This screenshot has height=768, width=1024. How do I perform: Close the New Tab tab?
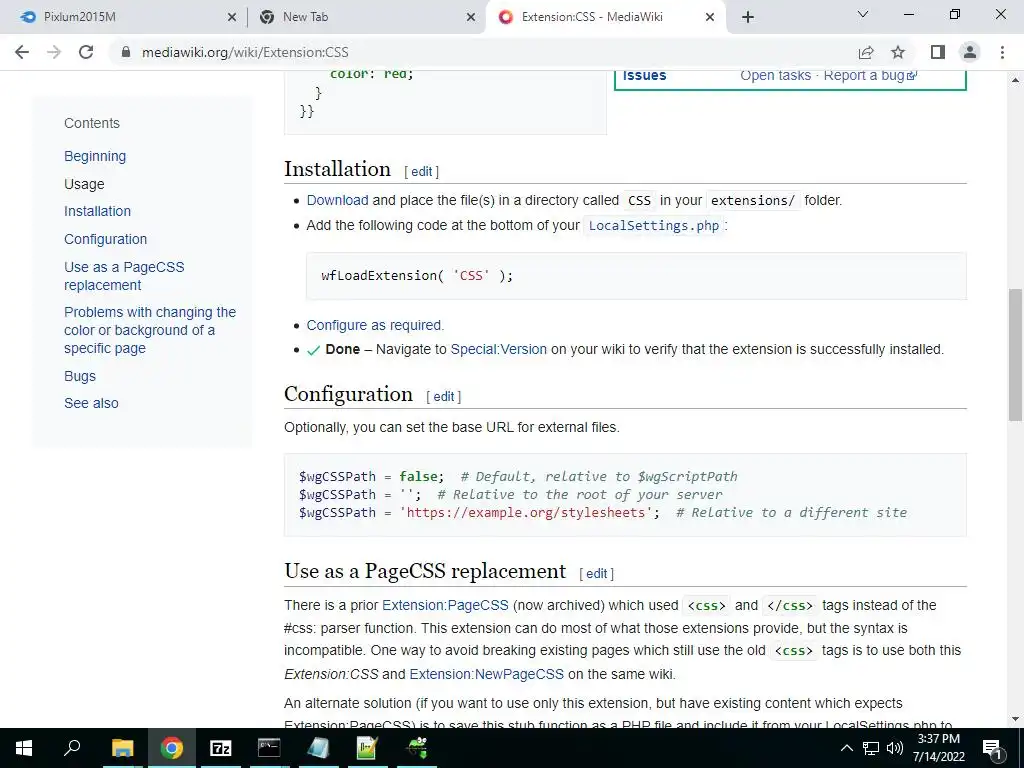click(x=471, y=18)
